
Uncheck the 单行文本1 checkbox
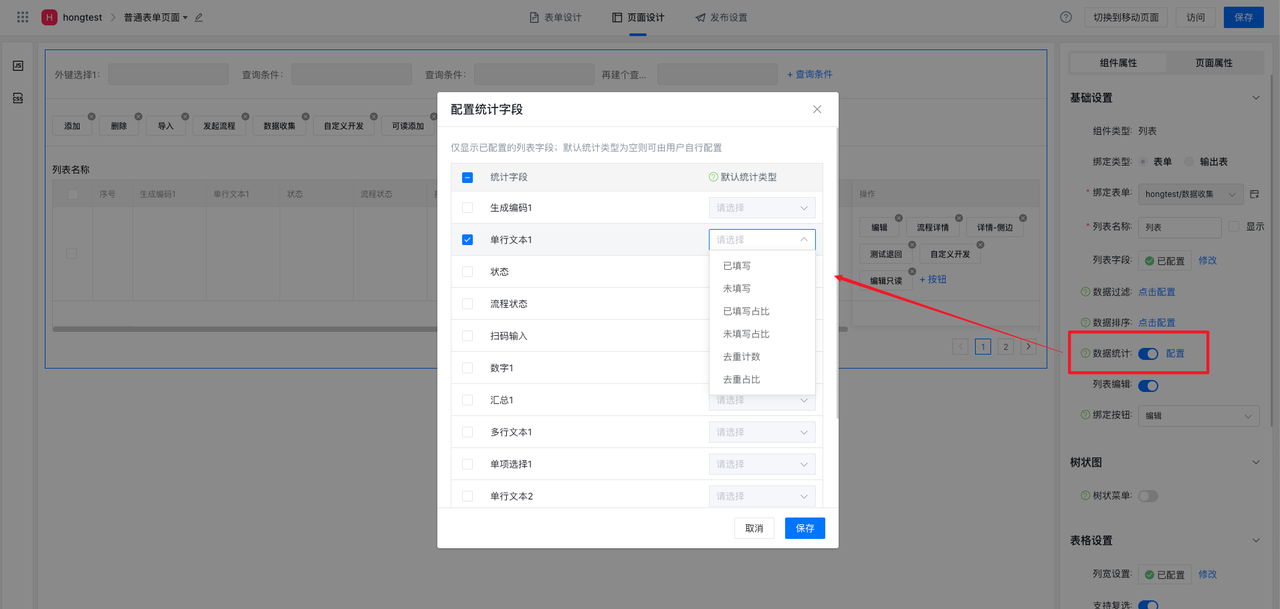(x=467, y=240)
